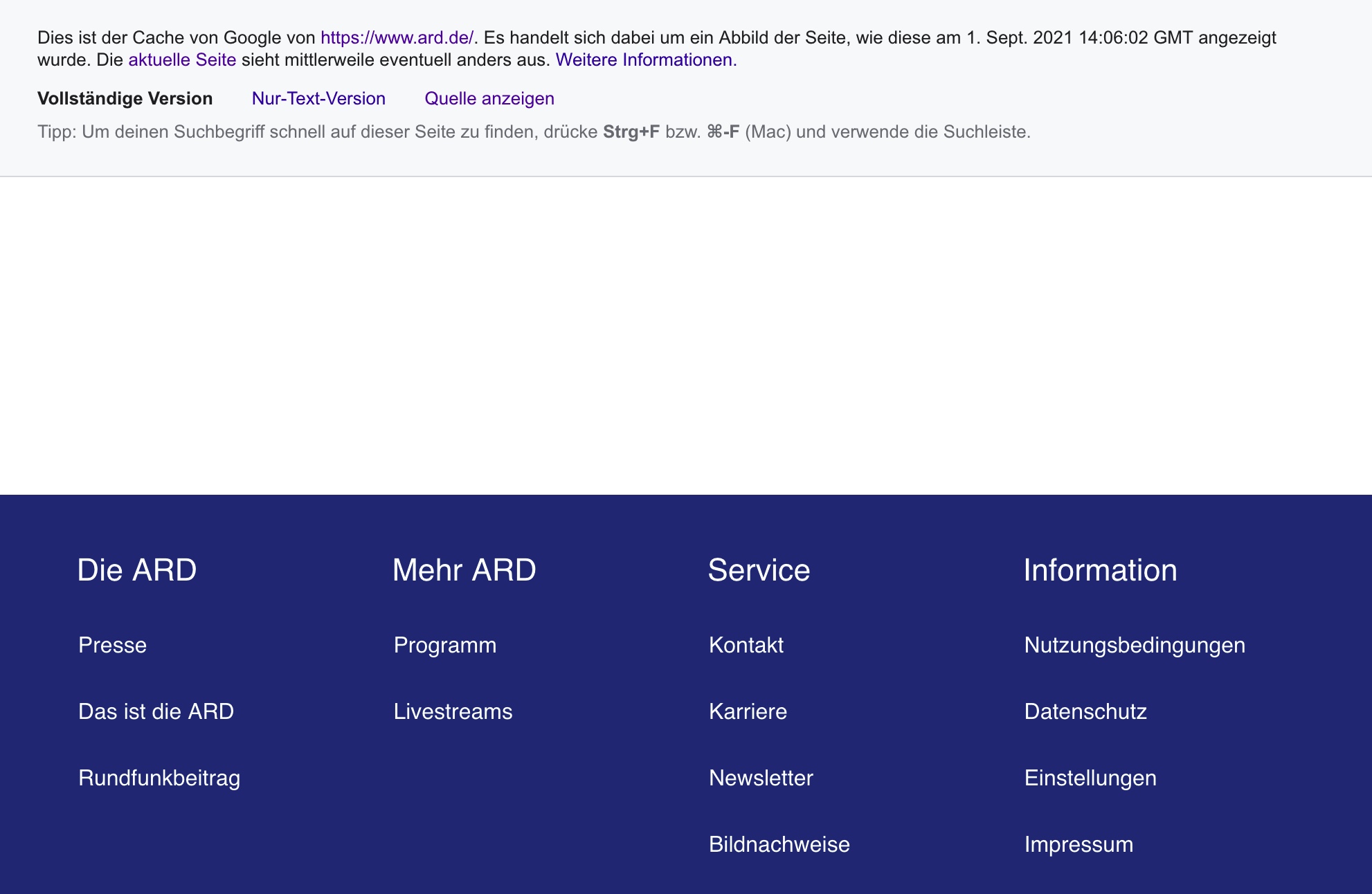This screenshot has width=1372, height=894.
Task: Select 'Vollständige Version' option
Action: coord(125,98)
